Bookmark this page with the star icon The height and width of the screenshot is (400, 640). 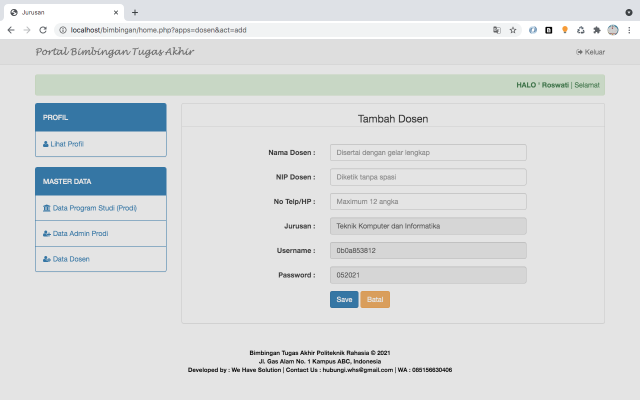(513, 30)
